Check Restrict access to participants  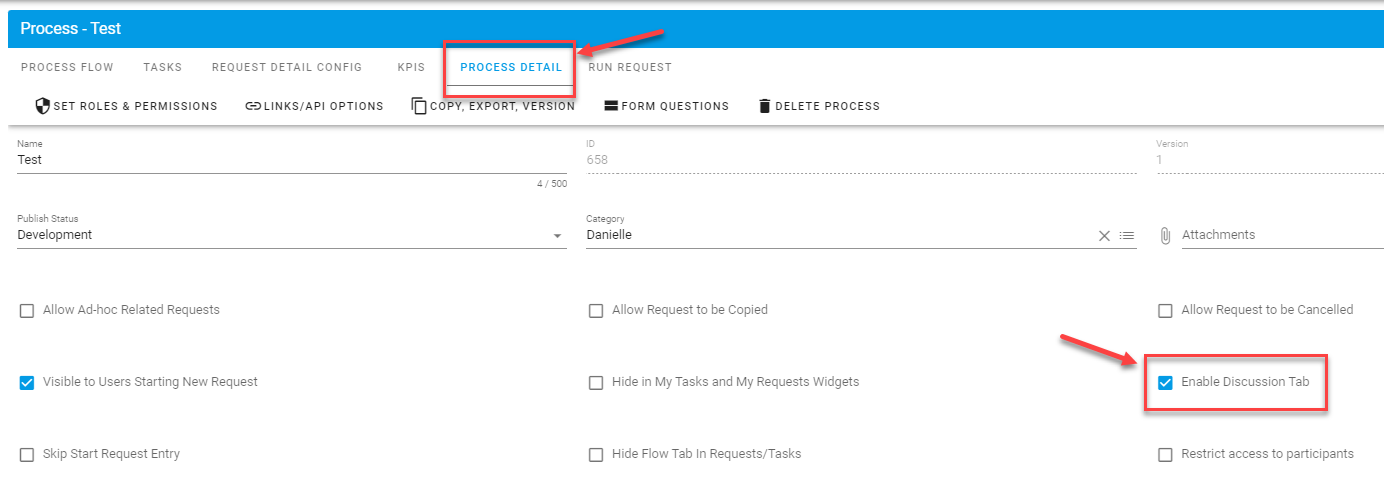(1165, 455)
